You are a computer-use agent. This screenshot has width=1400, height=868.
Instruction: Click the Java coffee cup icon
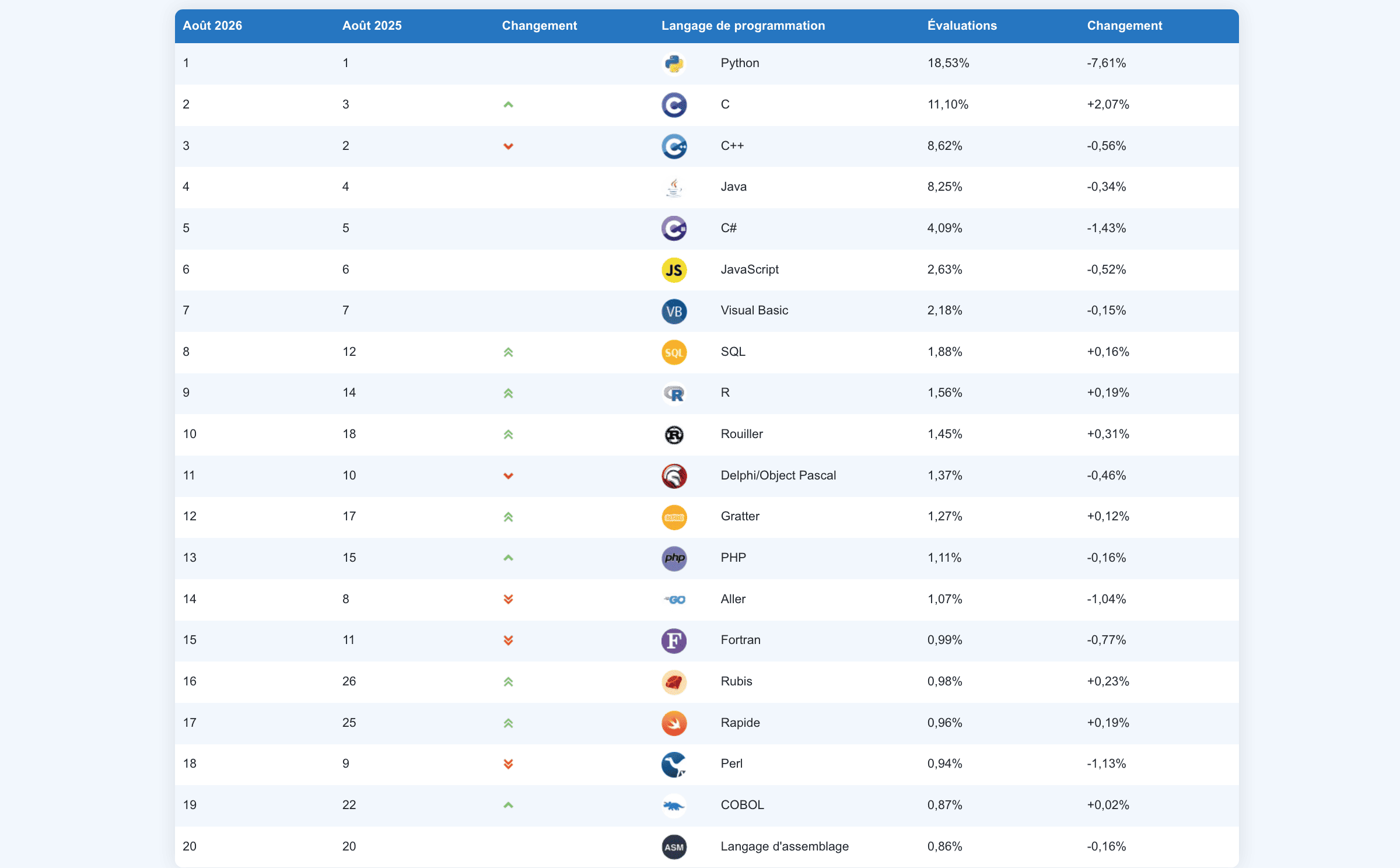(x=674, y=187)
